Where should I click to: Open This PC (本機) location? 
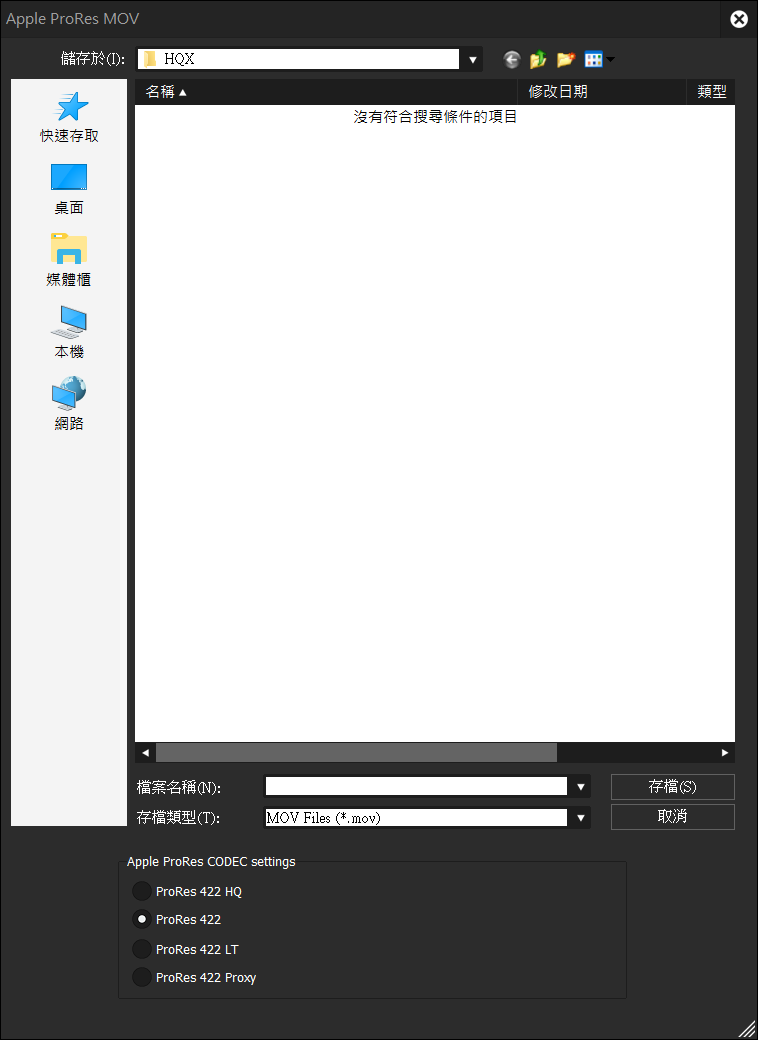[x=69, y=333]
